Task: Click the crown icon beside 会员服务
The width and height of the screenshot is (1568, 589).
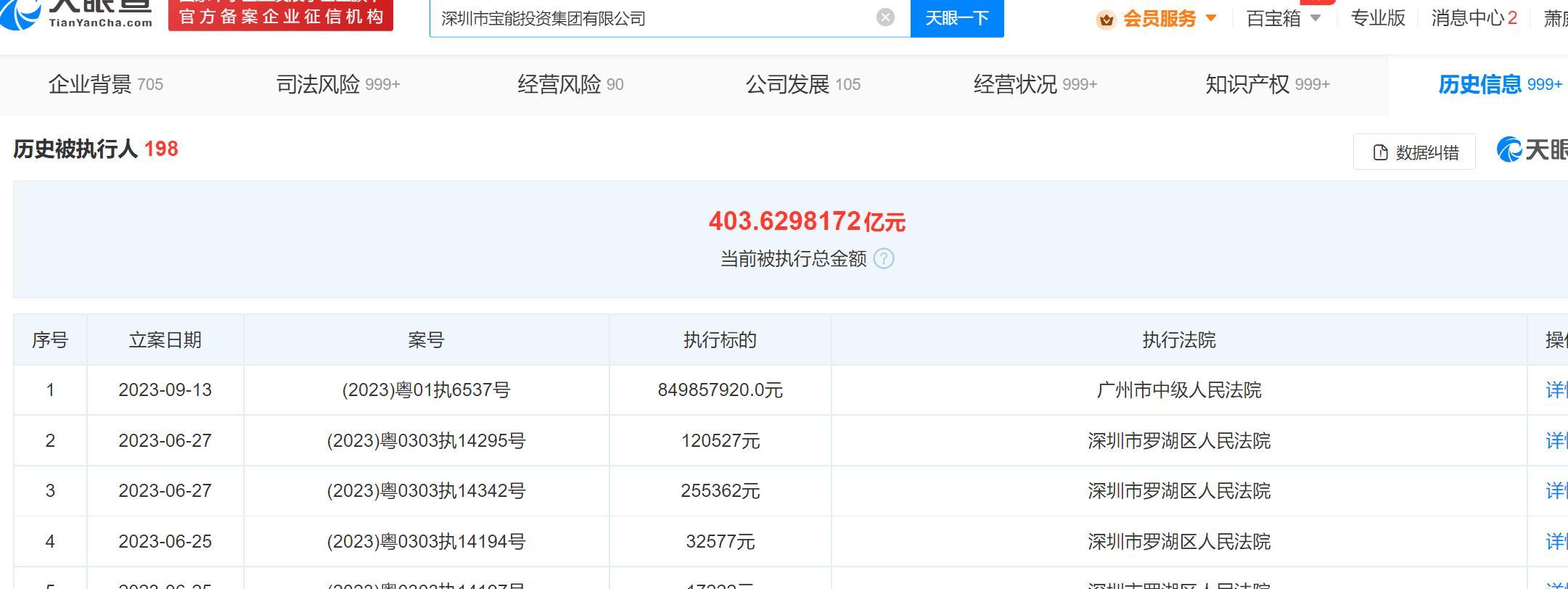Action: pyautogui.click(x=1106, y=19)
